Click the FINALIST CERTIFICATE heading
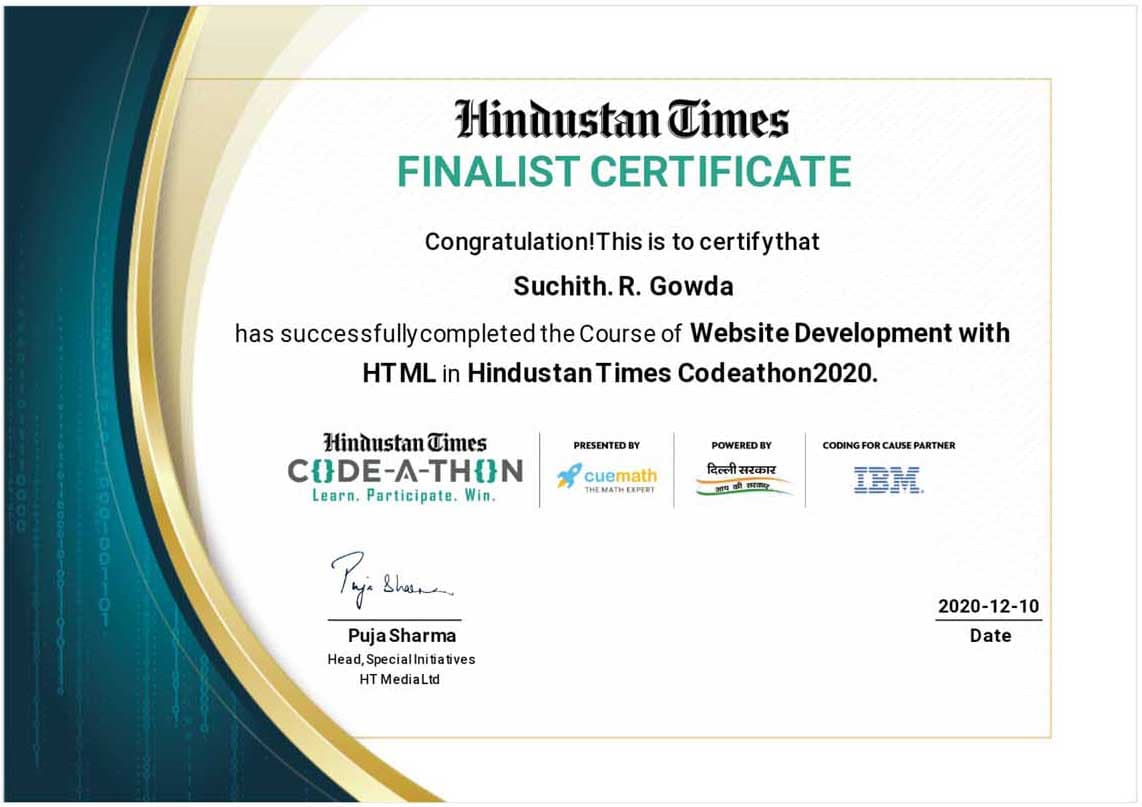The width and height of the screenshot is (1142, 807). tap(623, 172)
